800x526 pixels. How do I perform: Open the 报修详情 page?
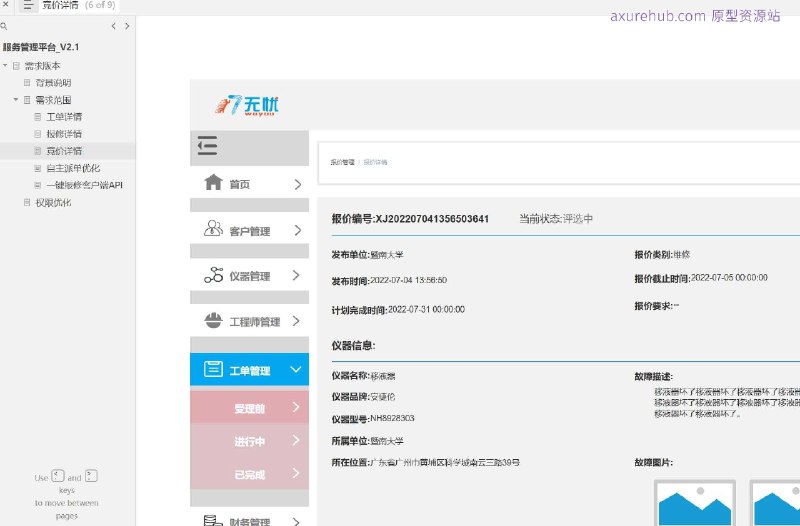point(64,134)
